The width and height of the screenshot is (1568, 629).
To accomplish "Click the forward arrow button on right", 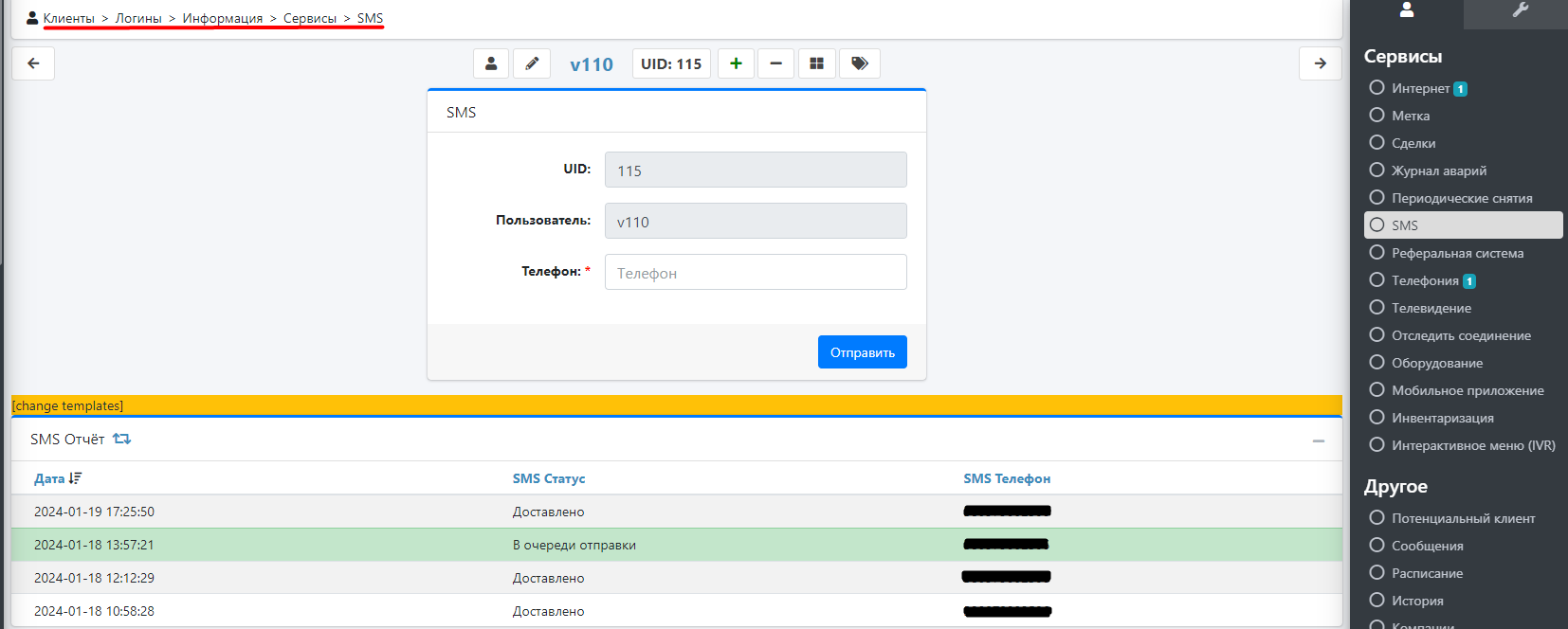I will point(1320,63).
